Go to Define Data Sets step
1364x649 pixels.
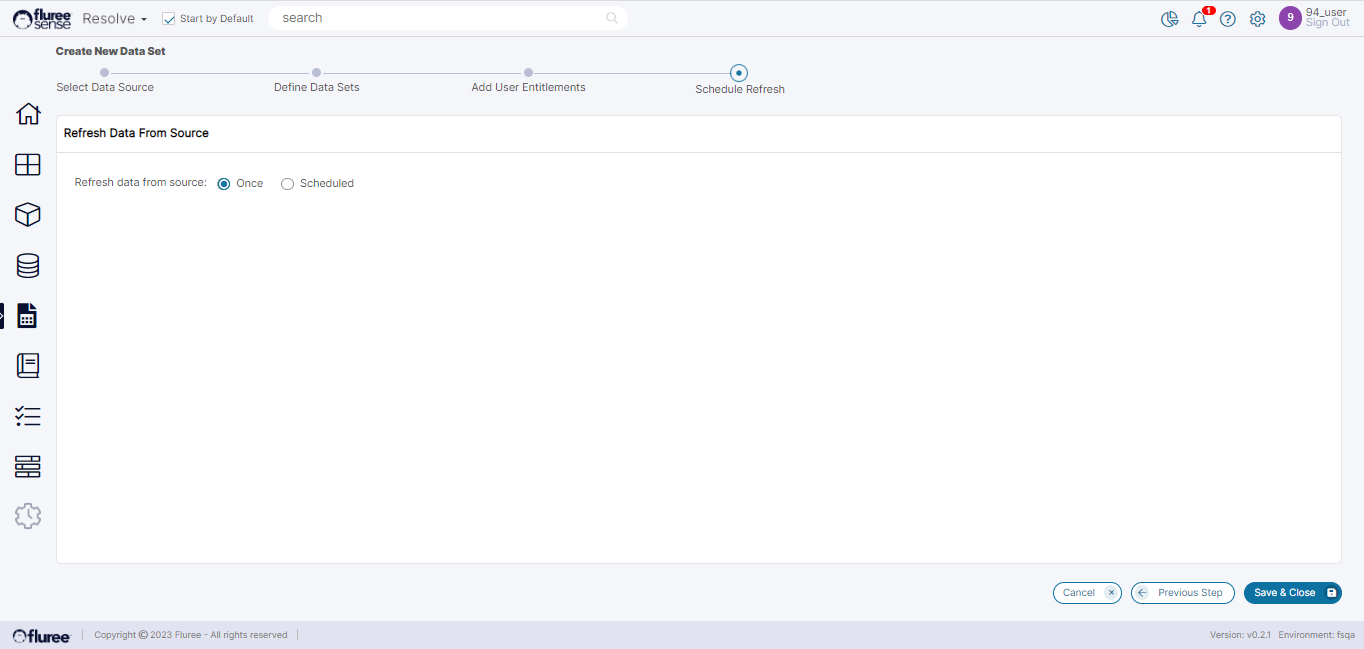click(x=316, y=73)
